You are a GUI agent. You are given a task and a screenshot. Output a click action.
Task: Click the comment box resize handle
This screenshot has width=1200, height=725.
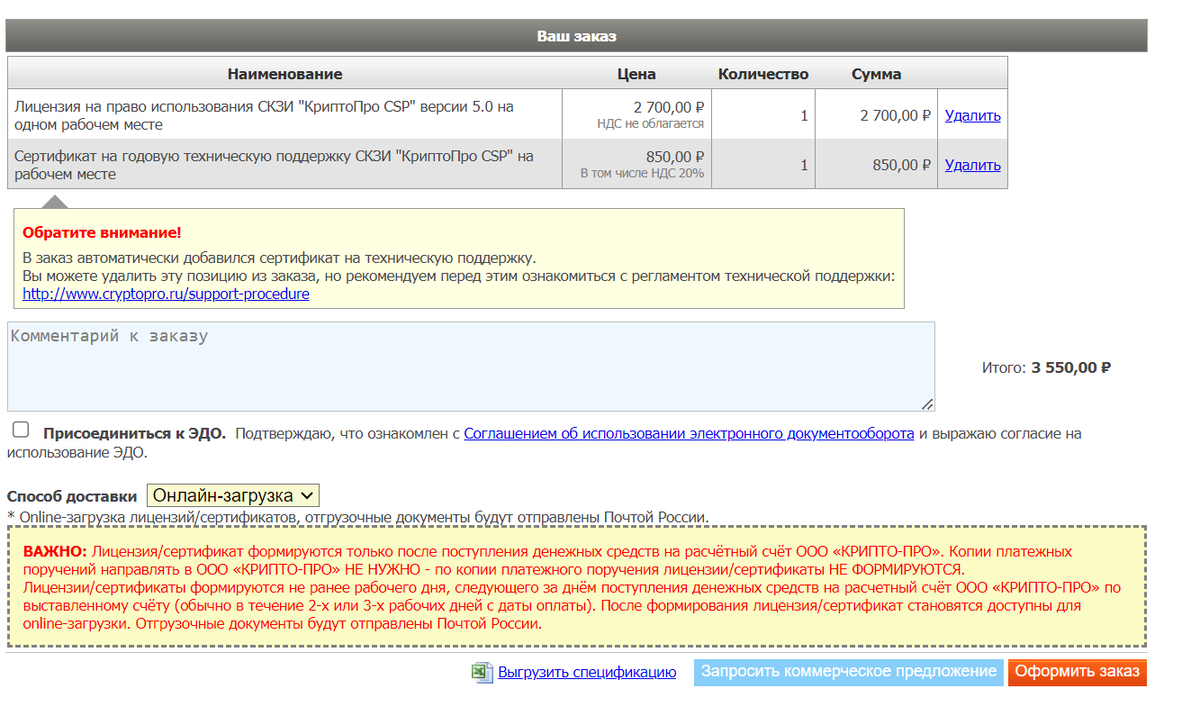tap(927, 403)
